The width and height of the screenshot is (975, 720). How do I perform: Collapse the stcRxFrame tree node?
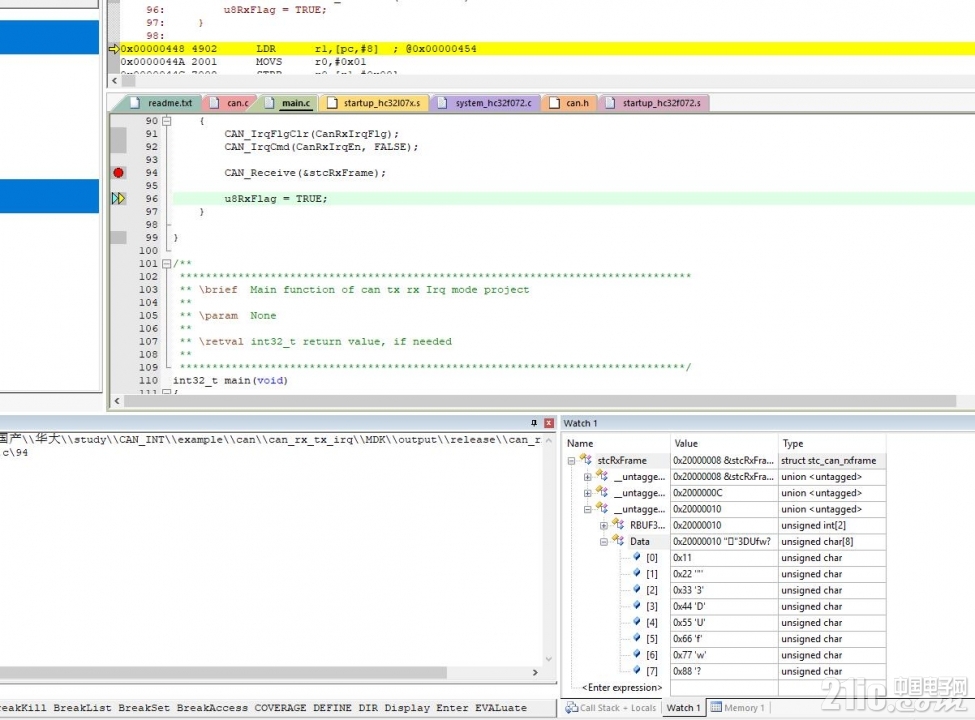click(x=571, y=461)
